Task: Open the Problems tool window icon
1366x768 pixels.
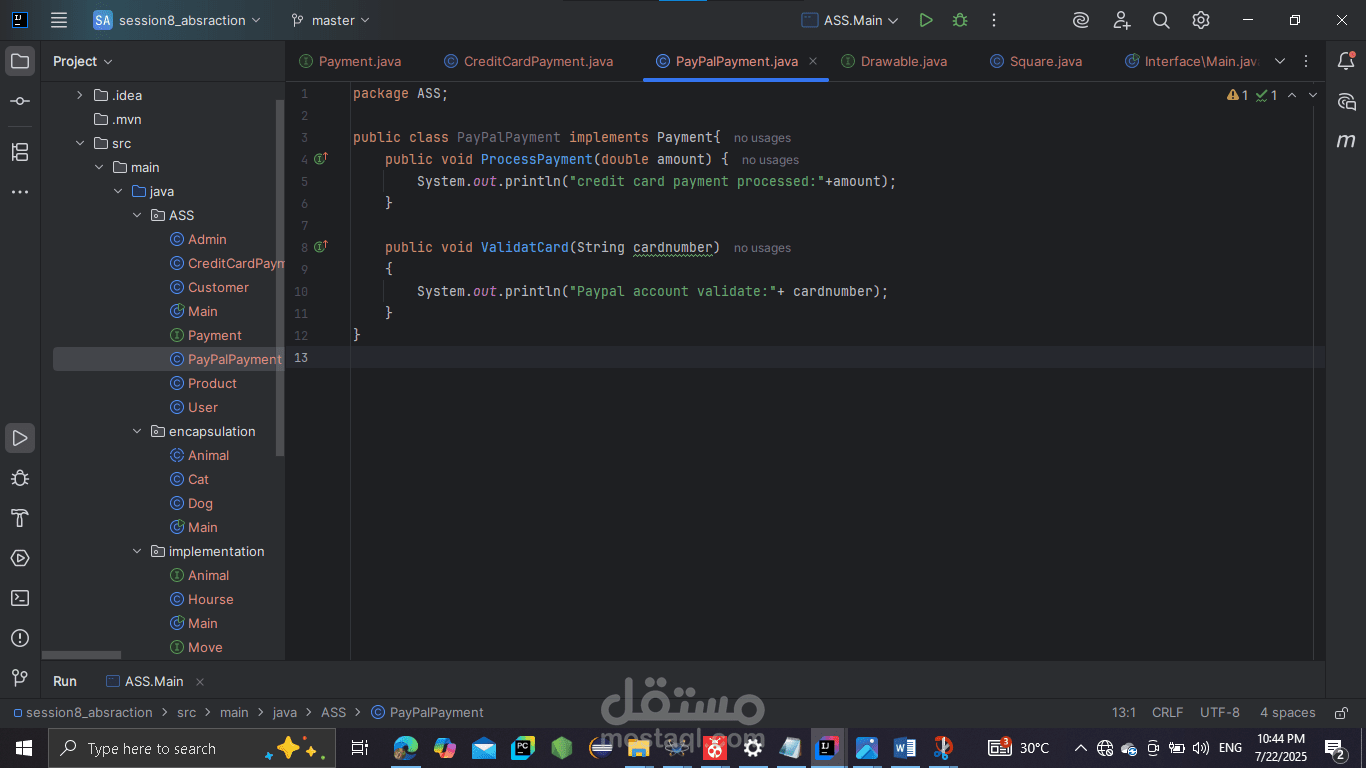Action: 20,638
